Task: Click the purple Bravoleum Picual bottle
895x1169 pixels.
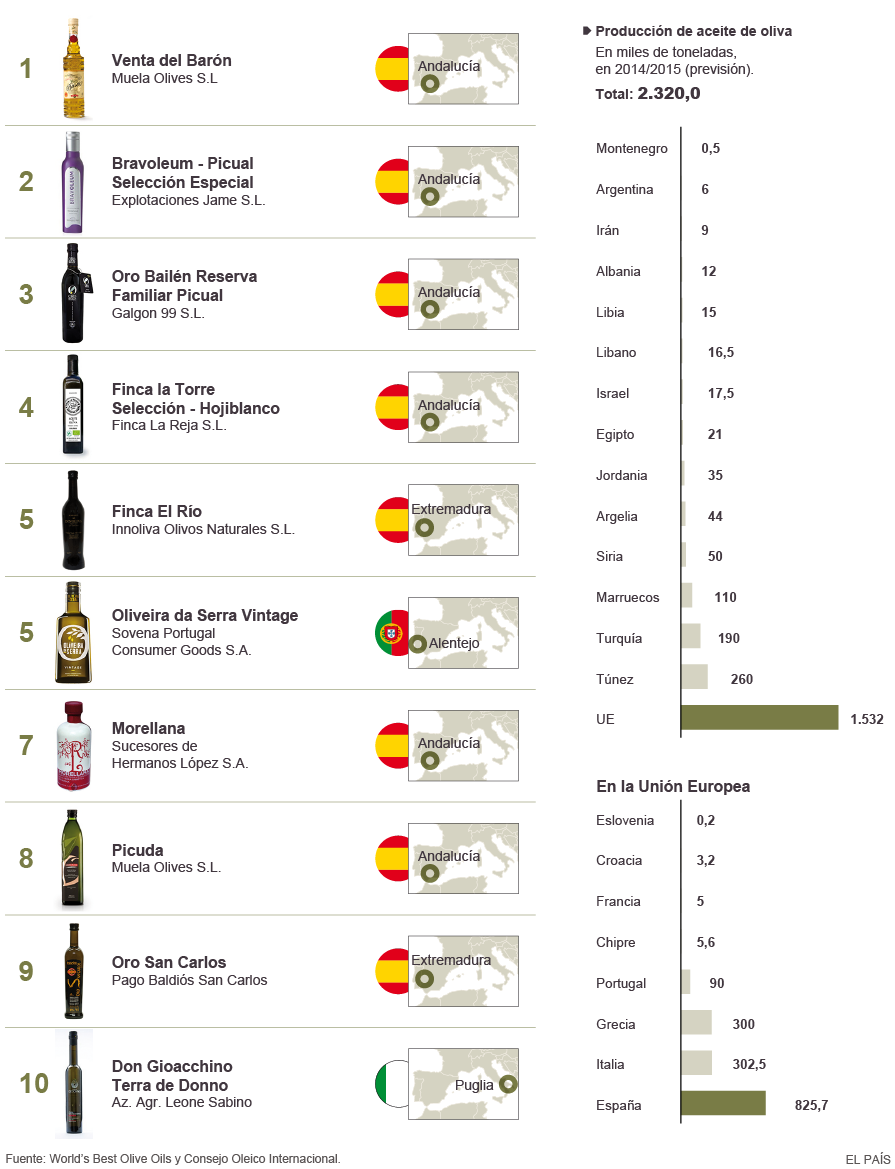Action: click(72, 182)
